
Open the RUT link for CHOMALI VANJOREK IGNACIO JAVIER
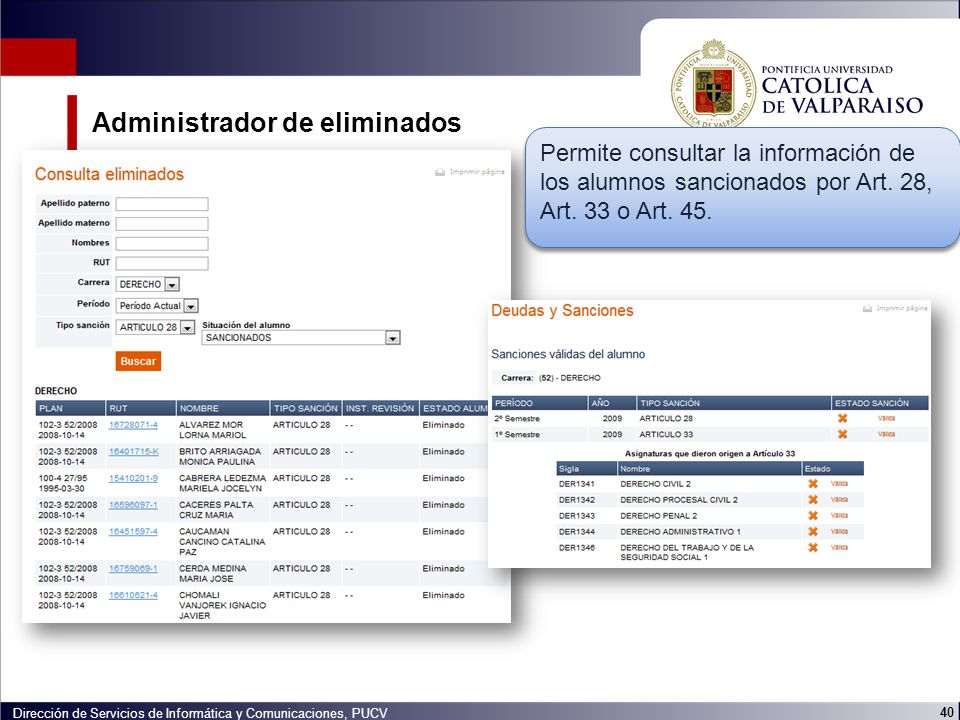[133, 595]
